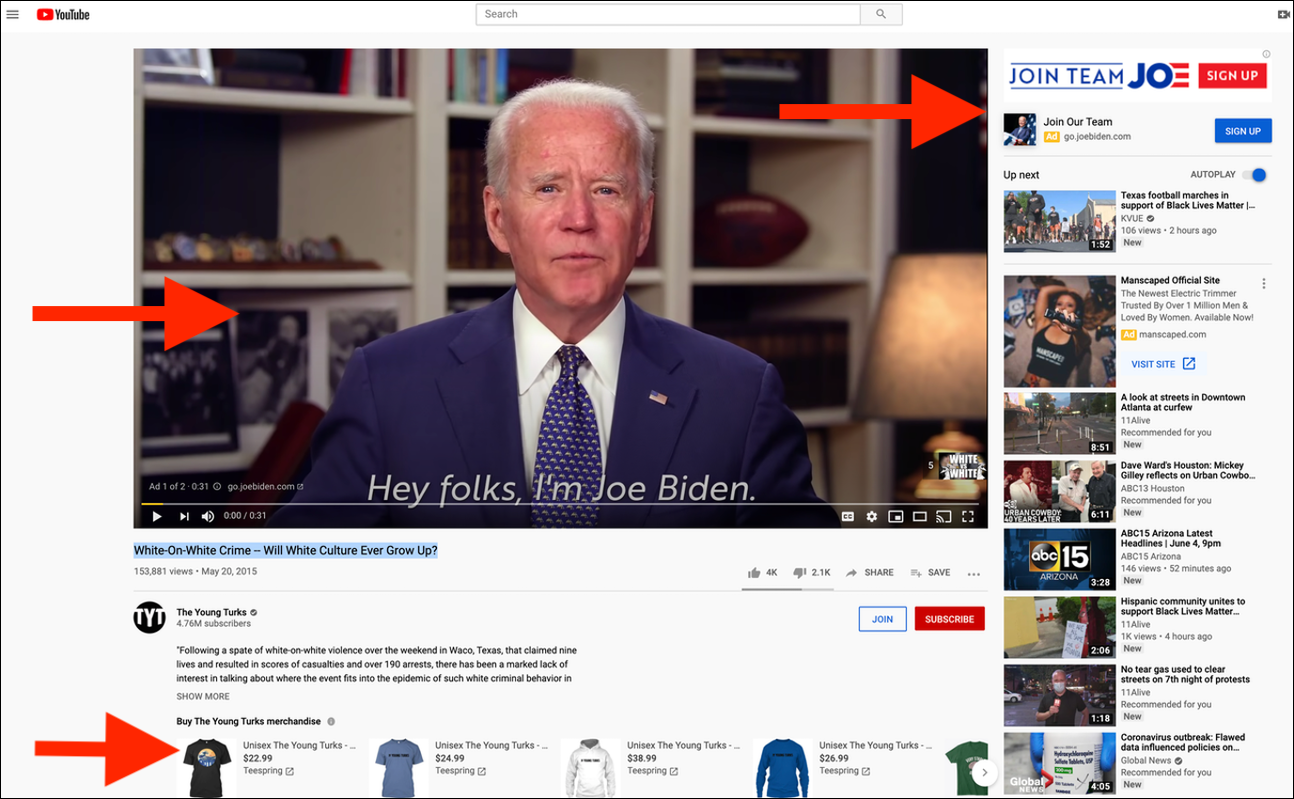Open the $24.99 blue T-shirt merchandise item
1294x799 pixels.
[x=398, y=768]
